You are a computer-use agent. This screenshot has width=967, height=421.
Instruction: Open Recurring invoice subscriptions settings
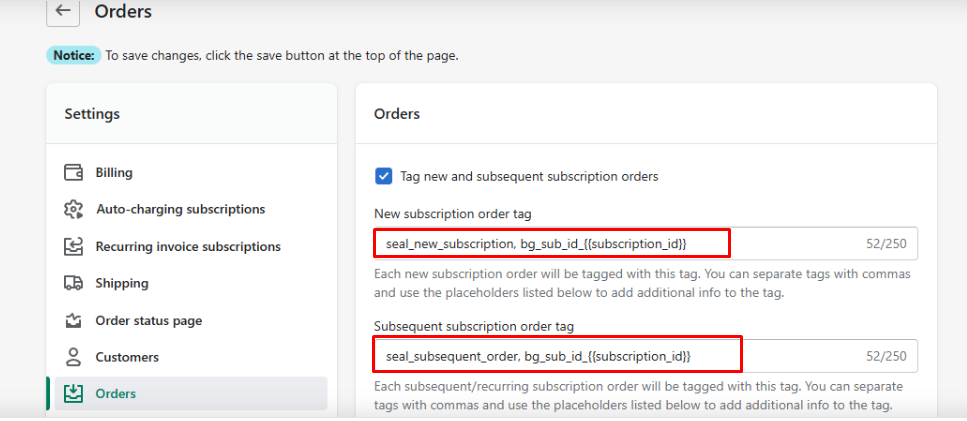pyautogui.click(x=188, y=246)
